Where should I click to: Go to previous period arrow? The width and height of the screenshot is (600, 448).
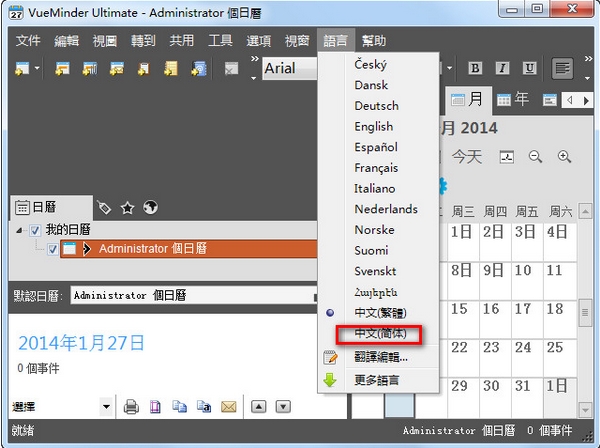[x=570, y=101]
